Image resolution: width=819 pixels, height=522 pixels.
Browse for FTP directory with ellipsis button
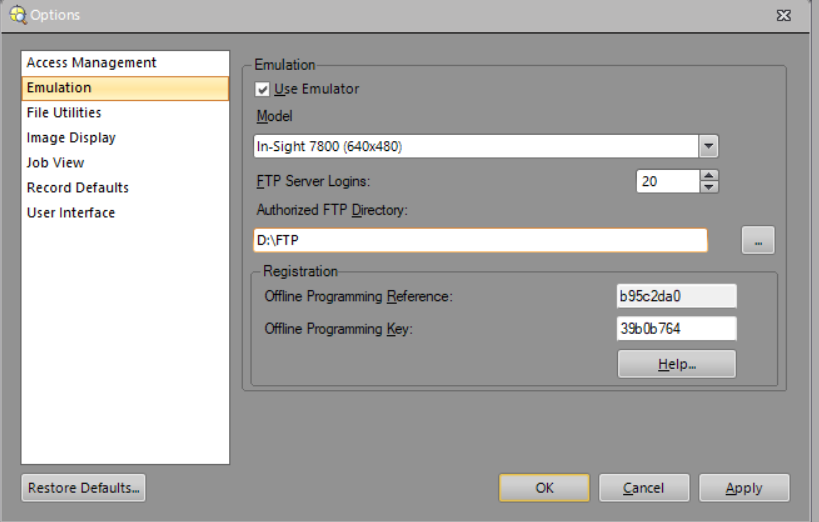click(x=758, y=240)
